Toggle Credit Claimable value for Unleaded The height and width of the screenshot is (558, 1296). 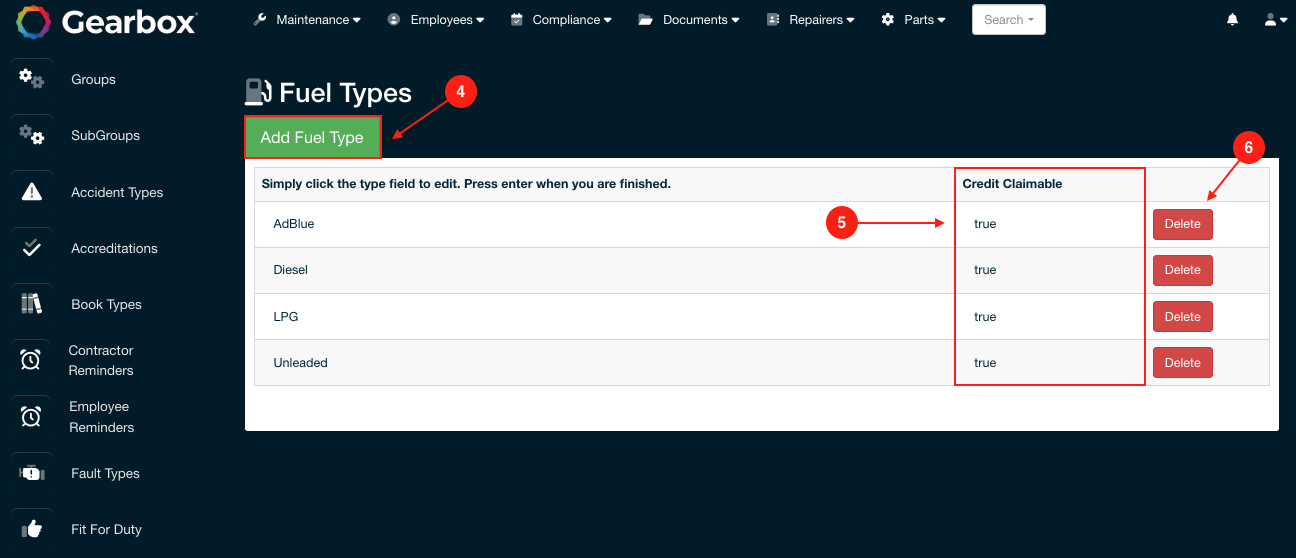point(985,363)
